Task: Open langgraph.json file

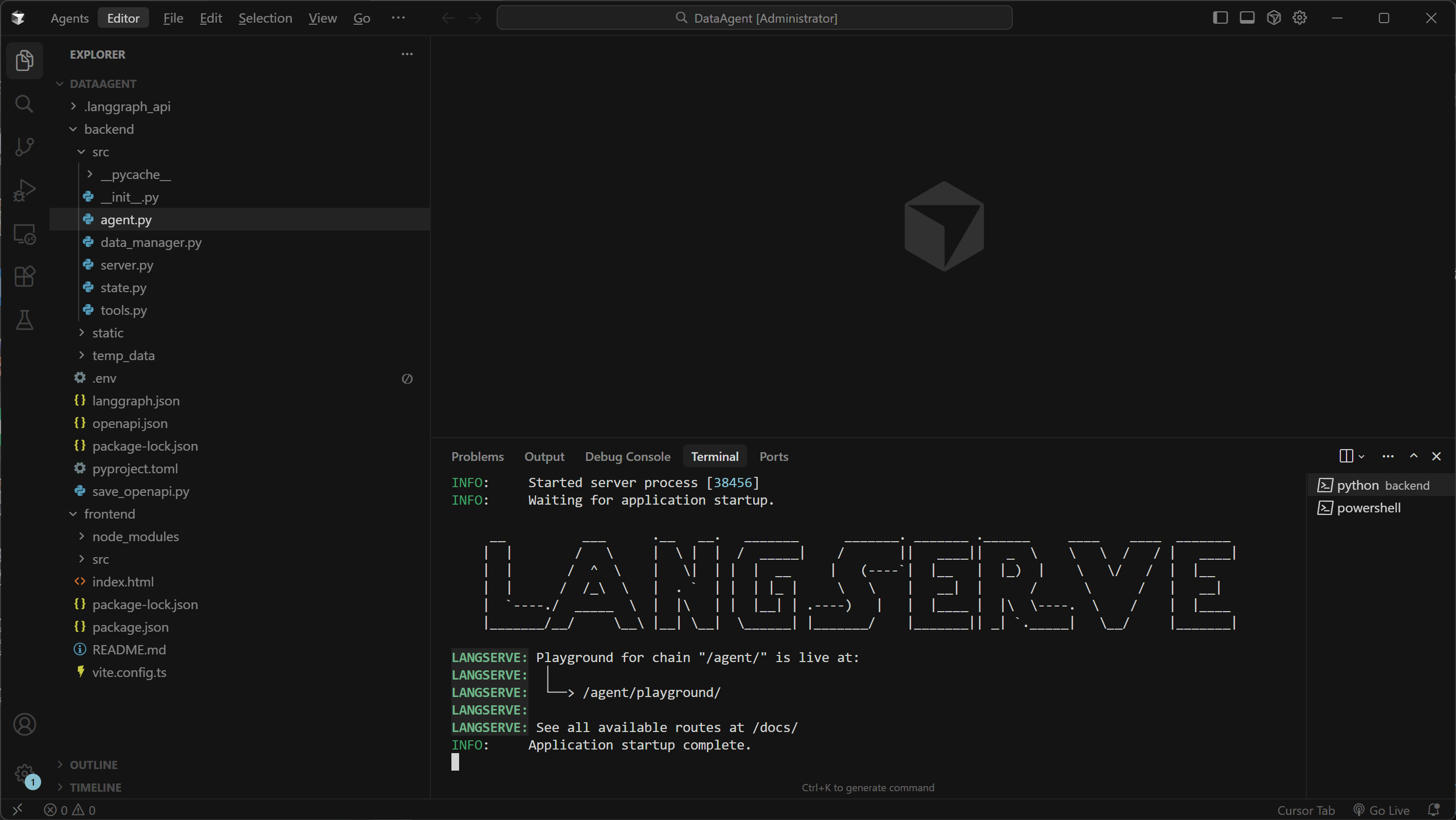Action: pyautogui.click(x=240, y=400)
